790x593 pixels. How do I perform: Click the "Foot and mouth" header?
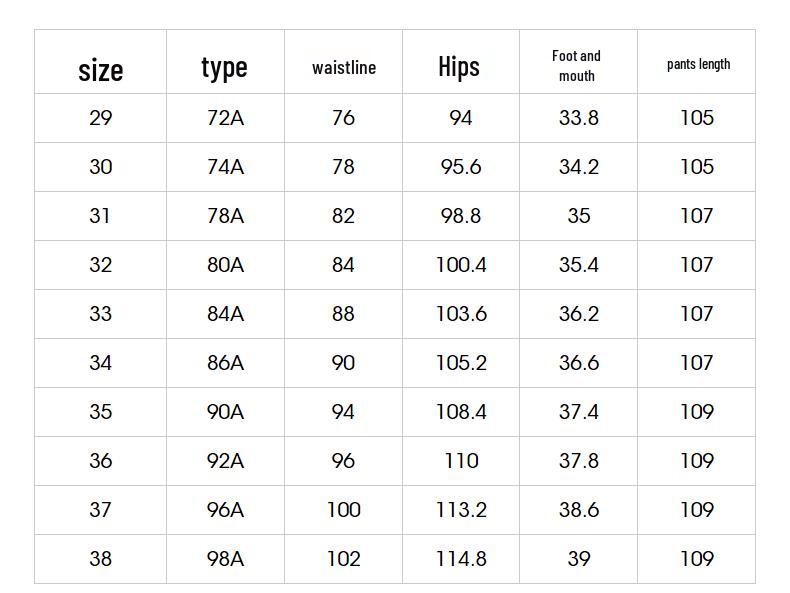pos(577,66)
